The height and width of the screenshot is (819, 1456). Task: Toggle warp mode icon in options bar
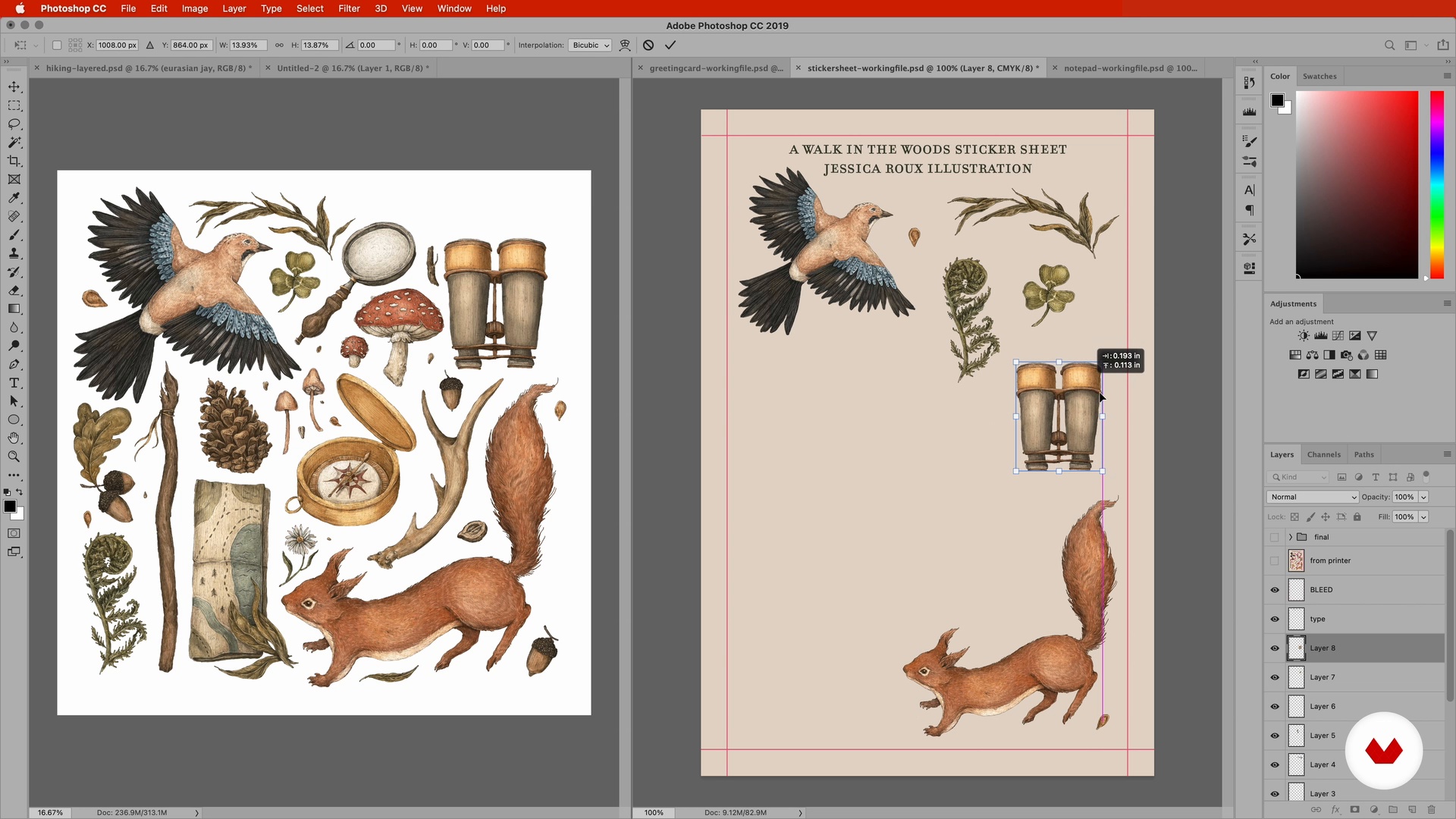[x=625, y=45]
